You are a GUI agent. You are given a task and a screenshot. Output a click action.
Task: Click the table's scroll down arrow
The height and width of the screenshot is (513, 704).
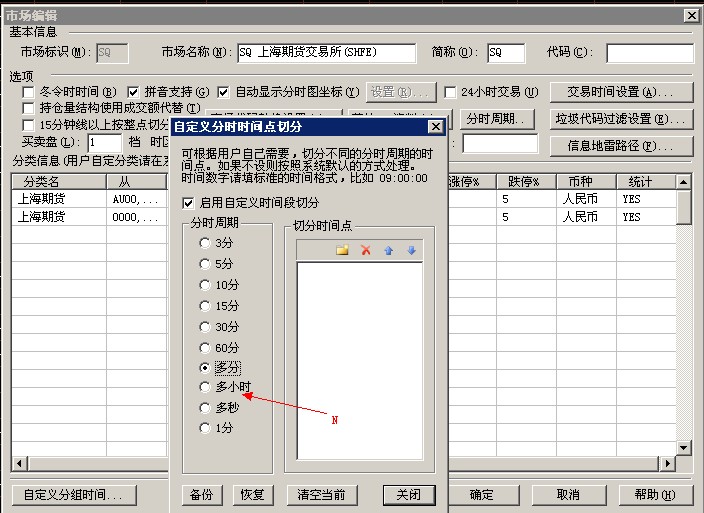[x=684, y=448]
